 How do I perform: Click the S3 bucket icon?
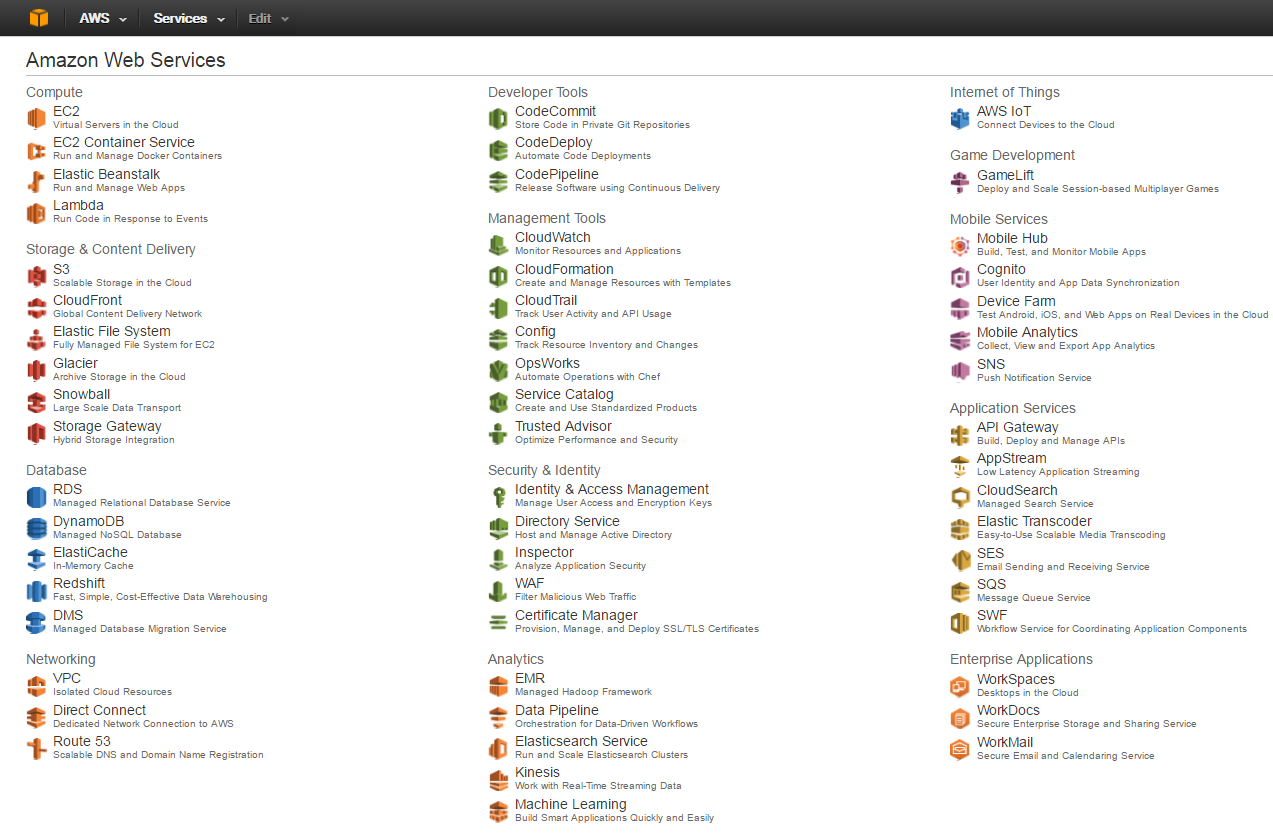(x=37, y=276)
